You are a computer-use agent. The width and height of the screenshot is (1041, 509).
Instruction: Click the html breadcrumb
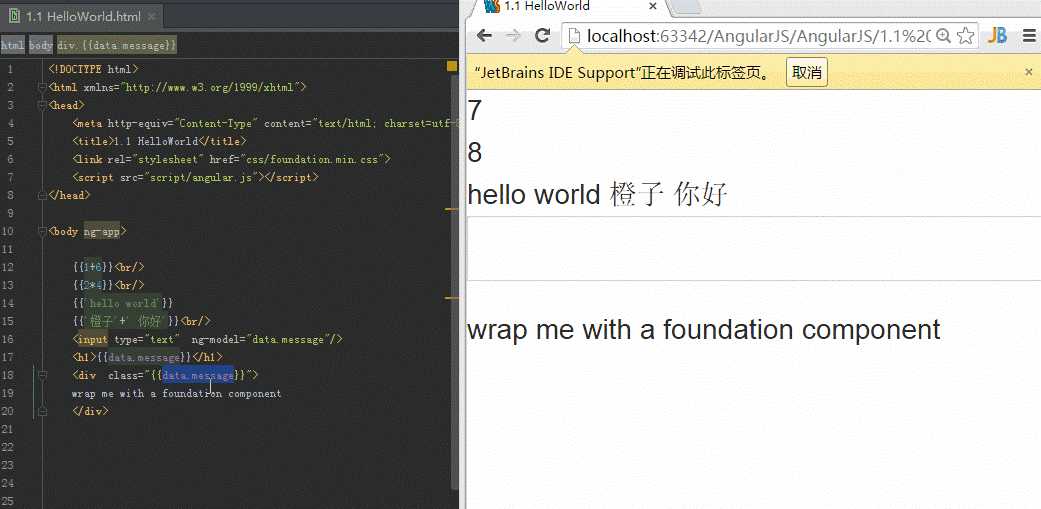coord(13,45)
